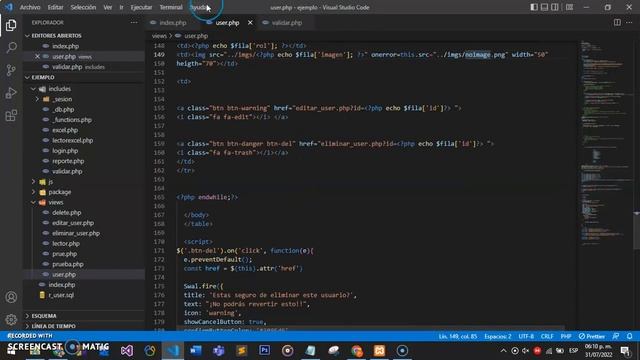The height and width of the screenshot is (360, 640).
Task: Open the Extensions view
Action: (x=11, y=116)
